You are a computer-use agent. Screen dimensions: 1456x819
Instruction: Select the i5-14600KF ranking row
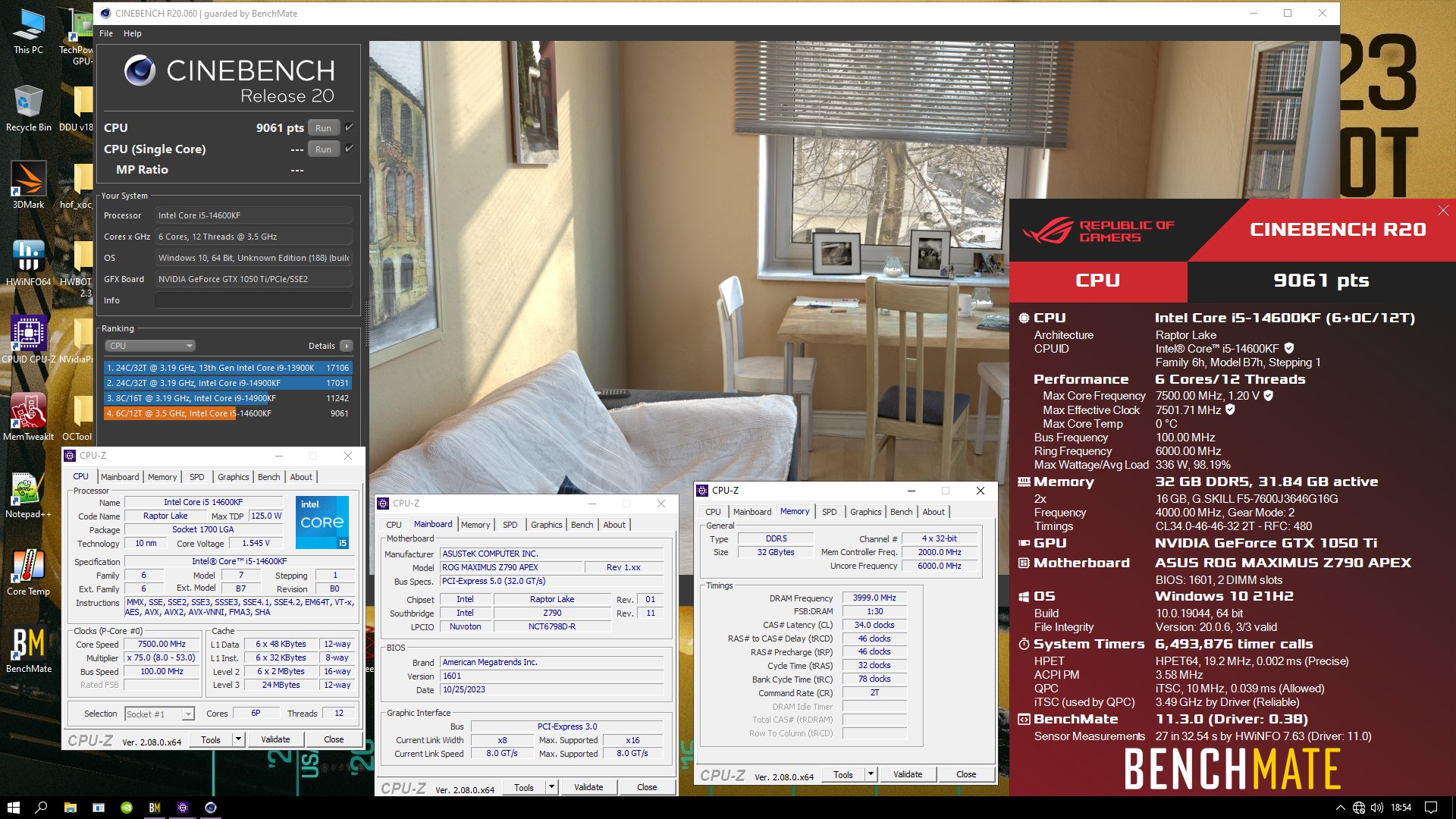tap(227, 413)
